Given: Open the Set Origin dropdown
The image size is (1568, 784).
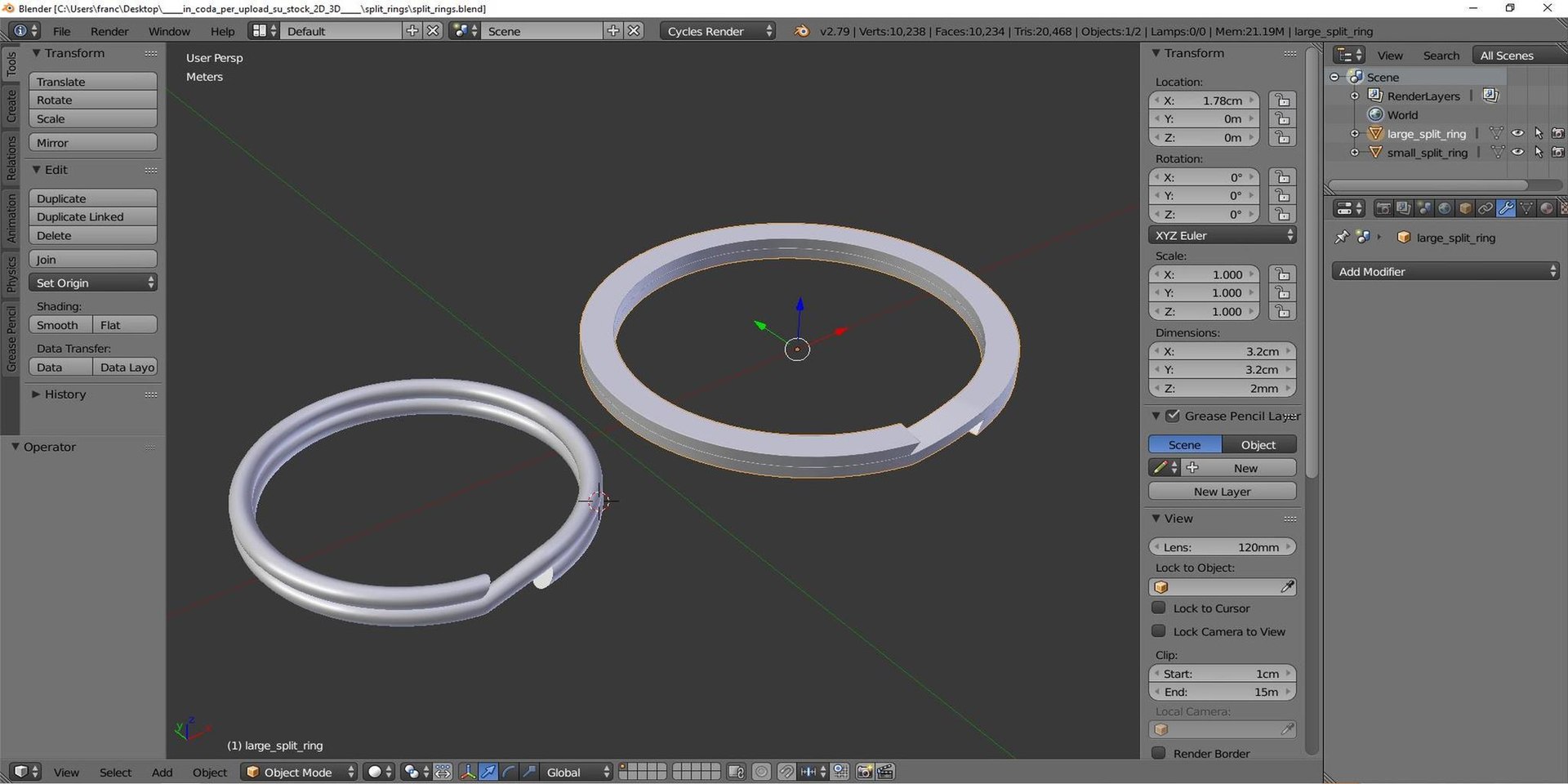Looking at the screenshot, I should tap(93, 283).
